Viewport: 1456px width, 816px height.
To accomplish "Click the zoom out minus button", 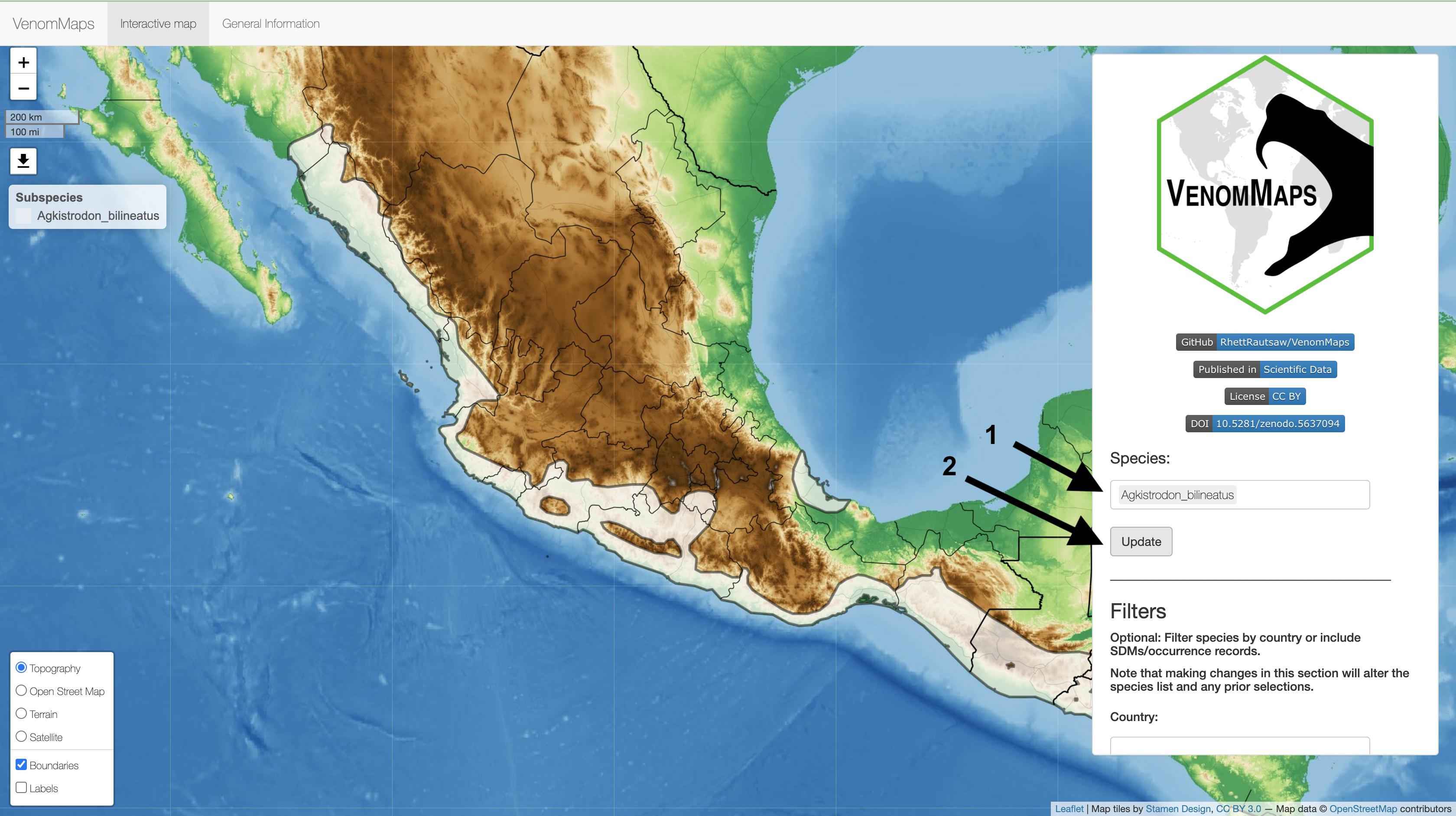I will [x=23, y=88].
